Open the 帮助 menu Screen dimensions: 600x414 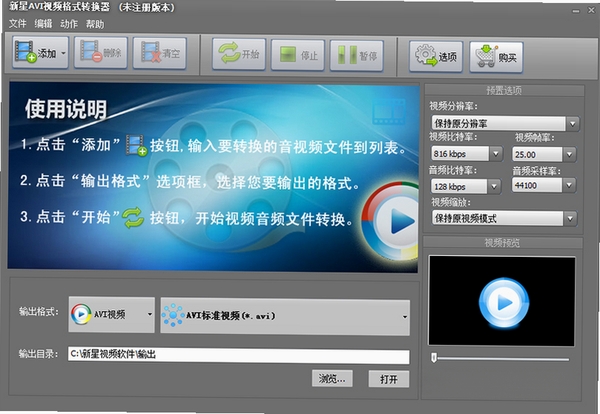tap(95, 24)
